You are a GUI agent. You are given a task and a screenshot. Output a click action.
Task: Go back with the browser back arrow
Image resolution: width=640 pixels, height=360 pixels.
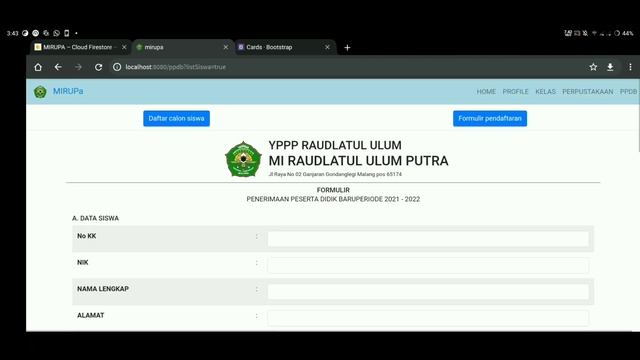58,67
